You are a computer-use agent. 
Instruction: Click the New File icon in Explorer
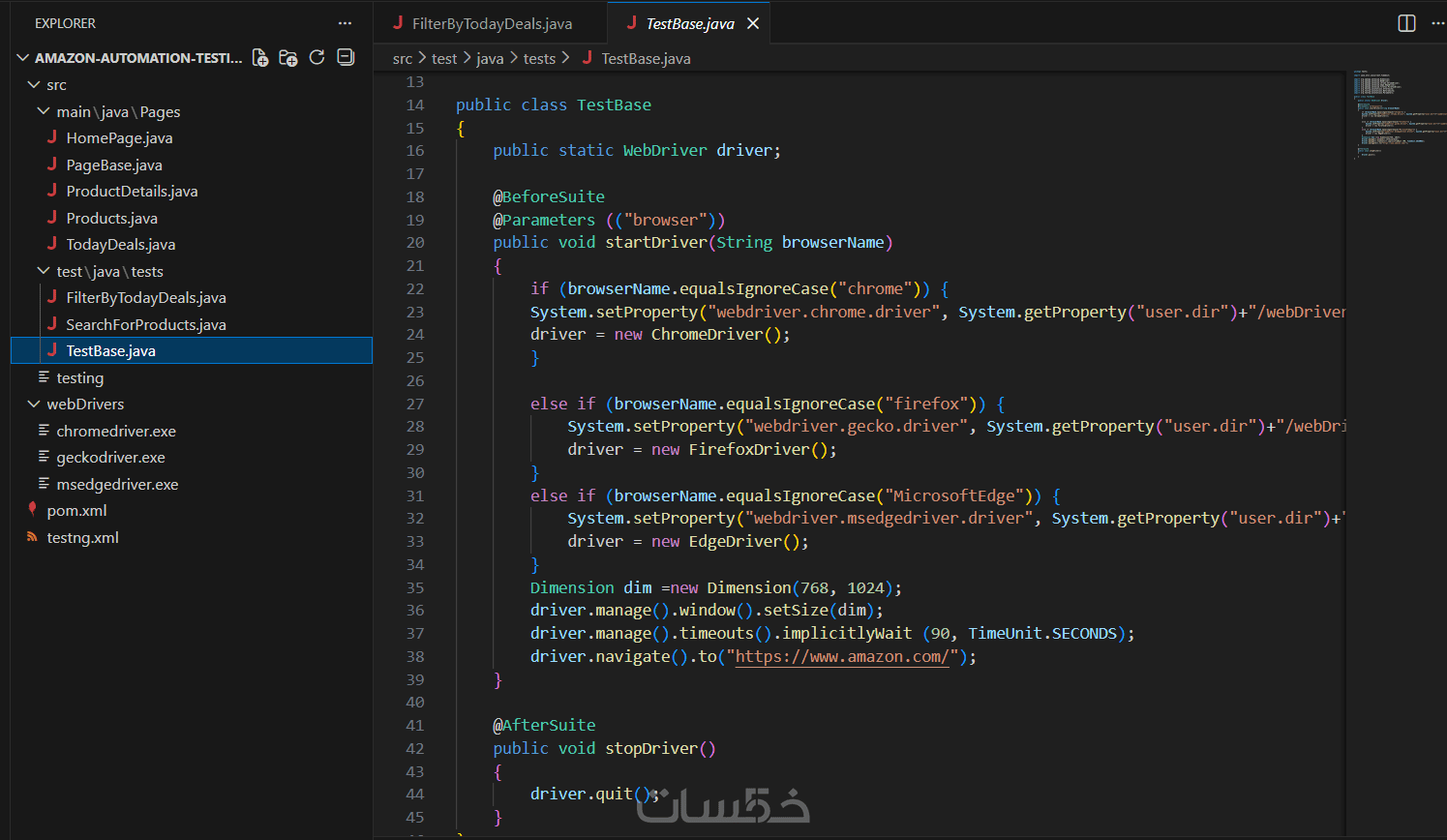click(260, 58)
